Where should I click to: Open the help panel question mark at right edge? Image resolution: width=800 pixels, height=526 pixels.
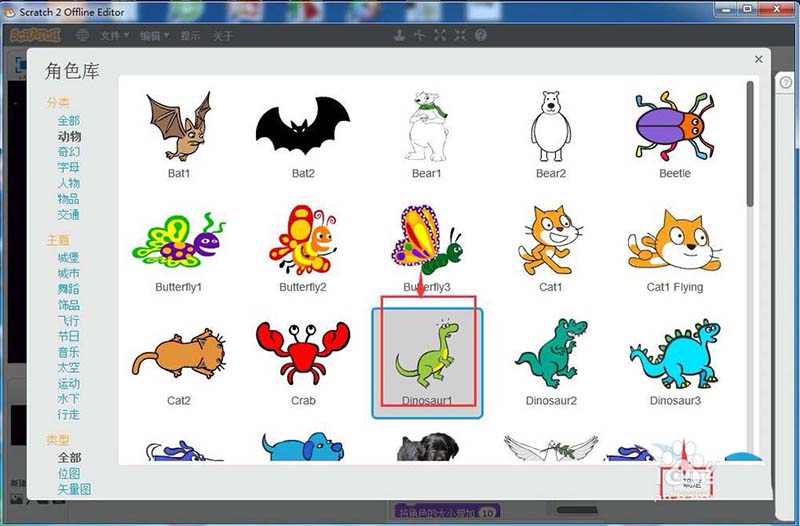coord(786,82)
